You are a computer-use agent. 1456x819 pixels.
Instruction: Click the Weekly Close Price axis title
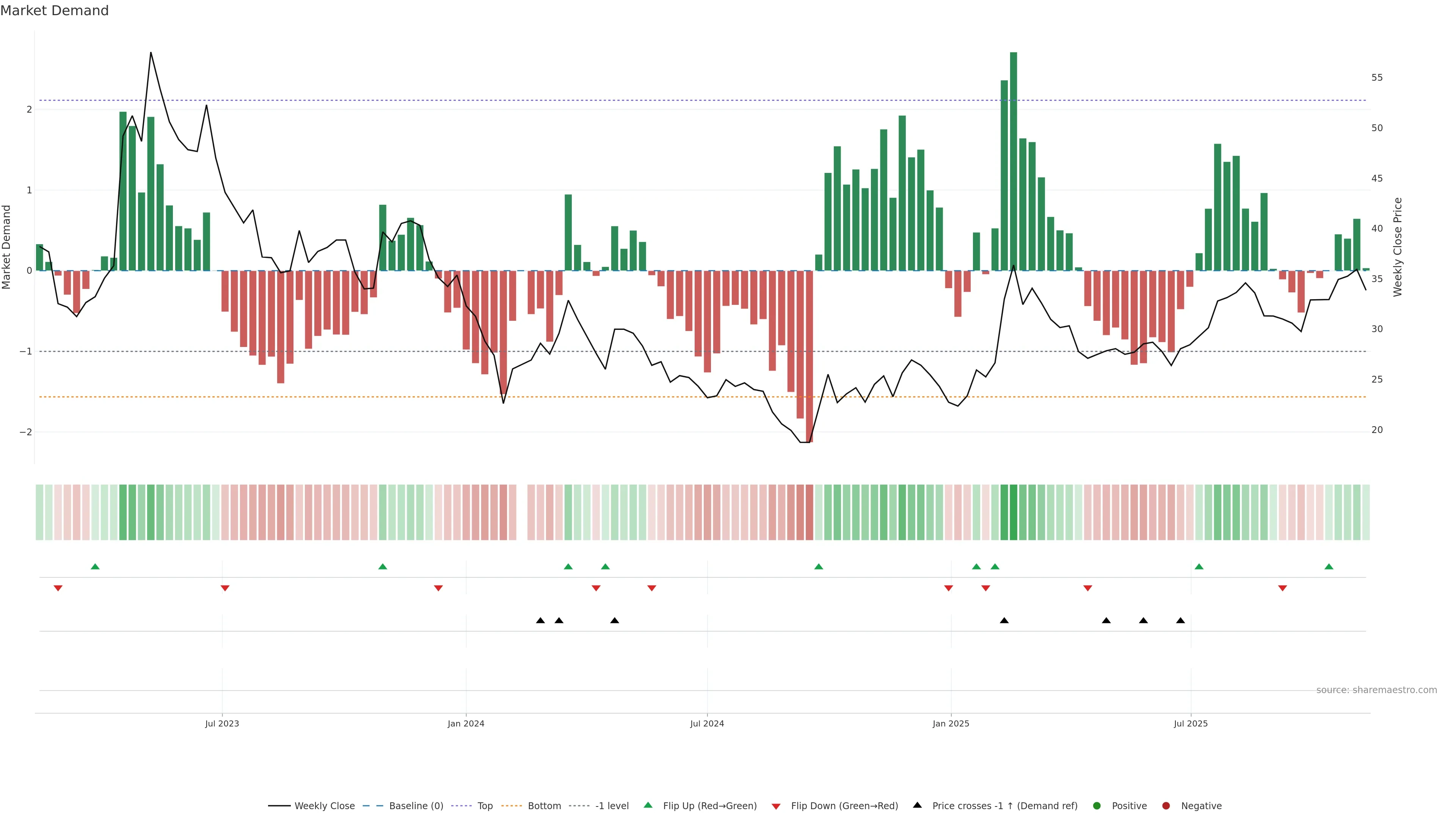click(1398, 247)
